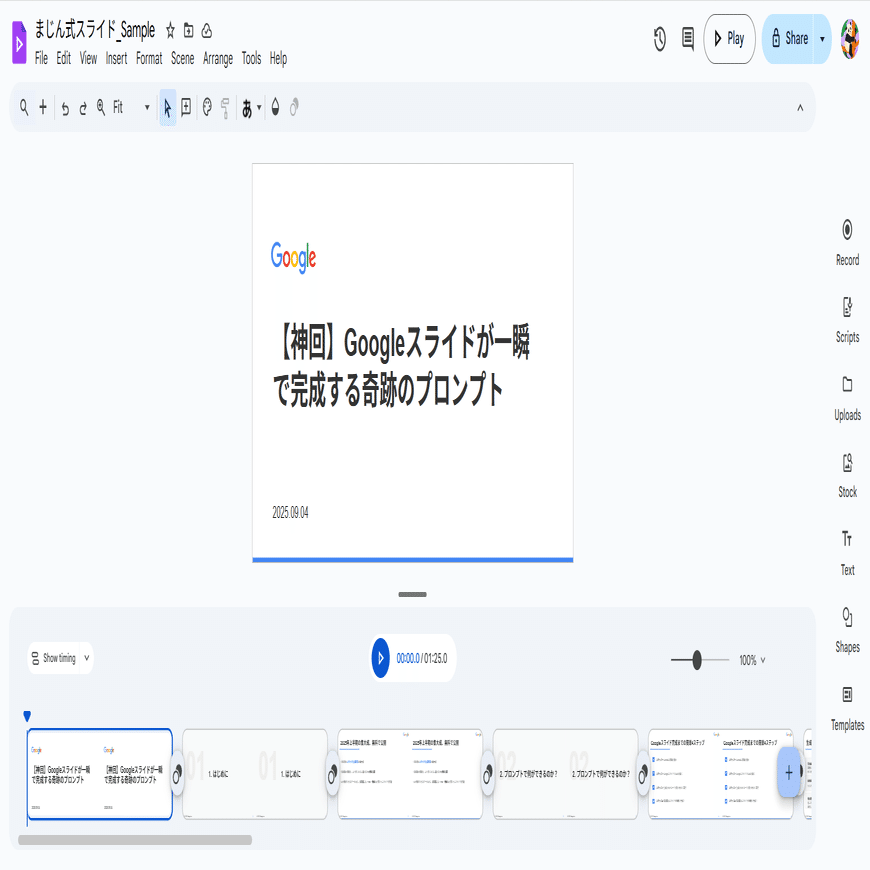Redo the last action
870x870 pixels.
click(x=83, y=108)
